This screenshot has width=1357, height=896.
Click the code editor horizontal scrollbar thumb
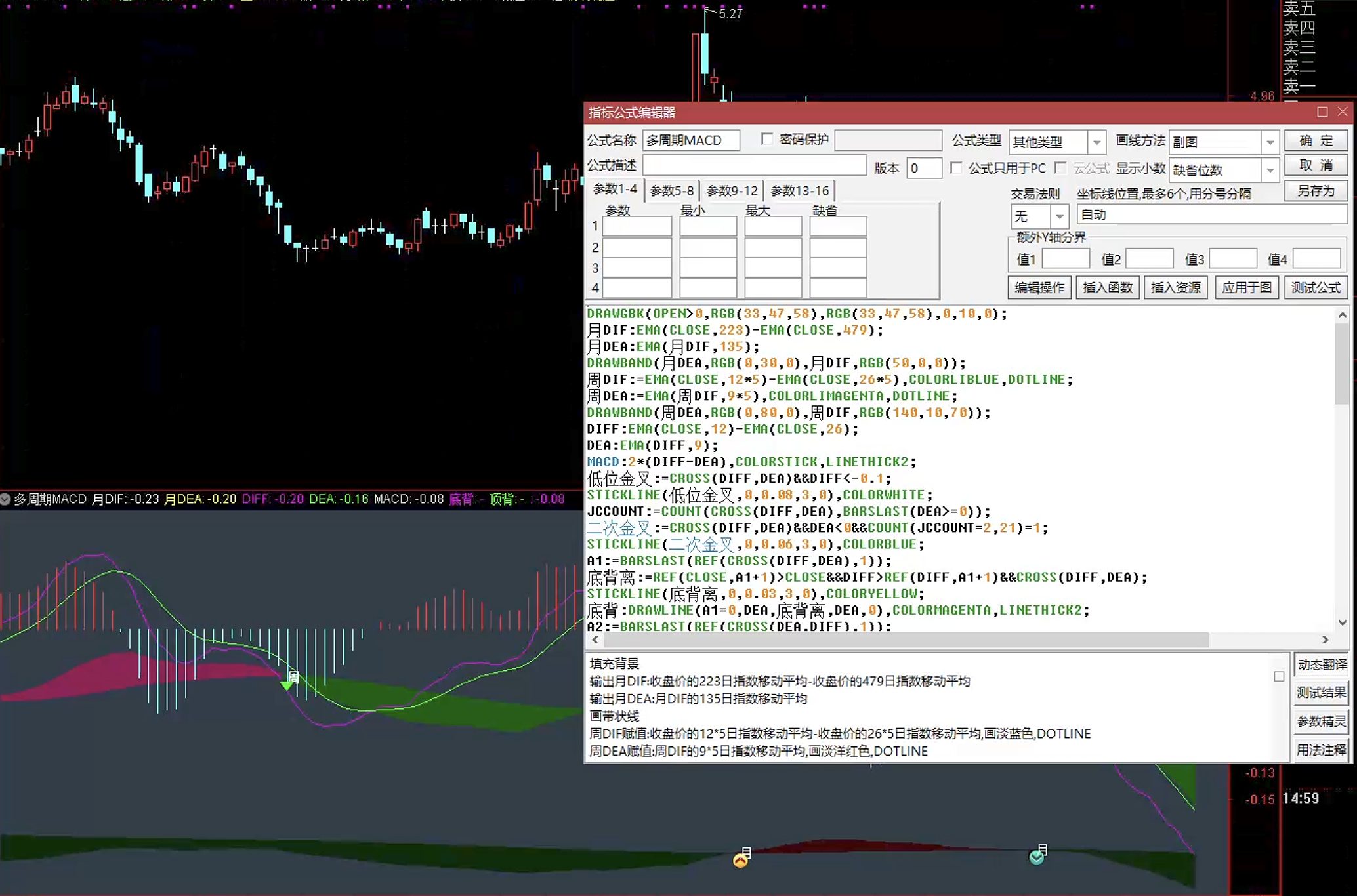coord(906,639)
